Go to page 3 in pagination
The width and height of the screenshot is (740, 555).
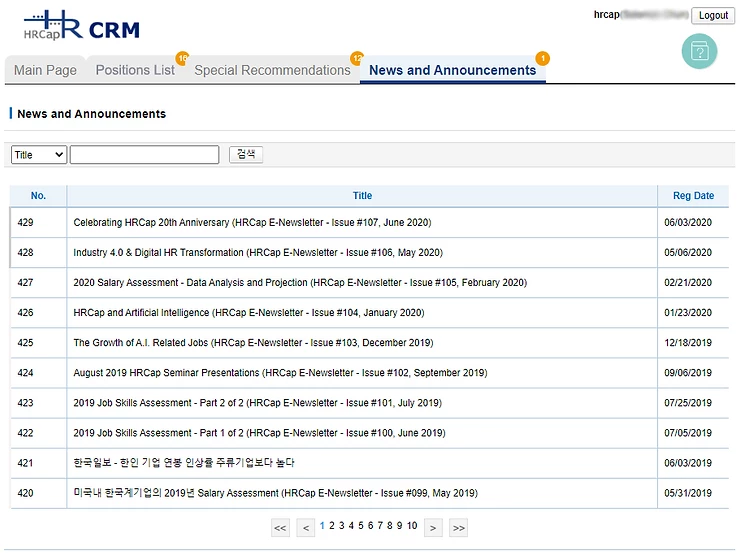[x=342, y=525]
